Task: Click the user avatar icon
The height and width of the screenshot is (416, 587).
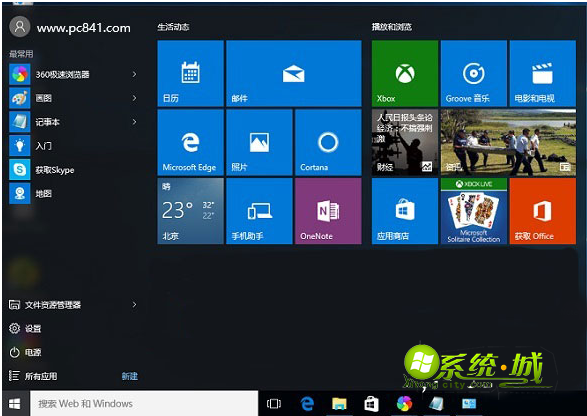Action: [x=19, y=27]
